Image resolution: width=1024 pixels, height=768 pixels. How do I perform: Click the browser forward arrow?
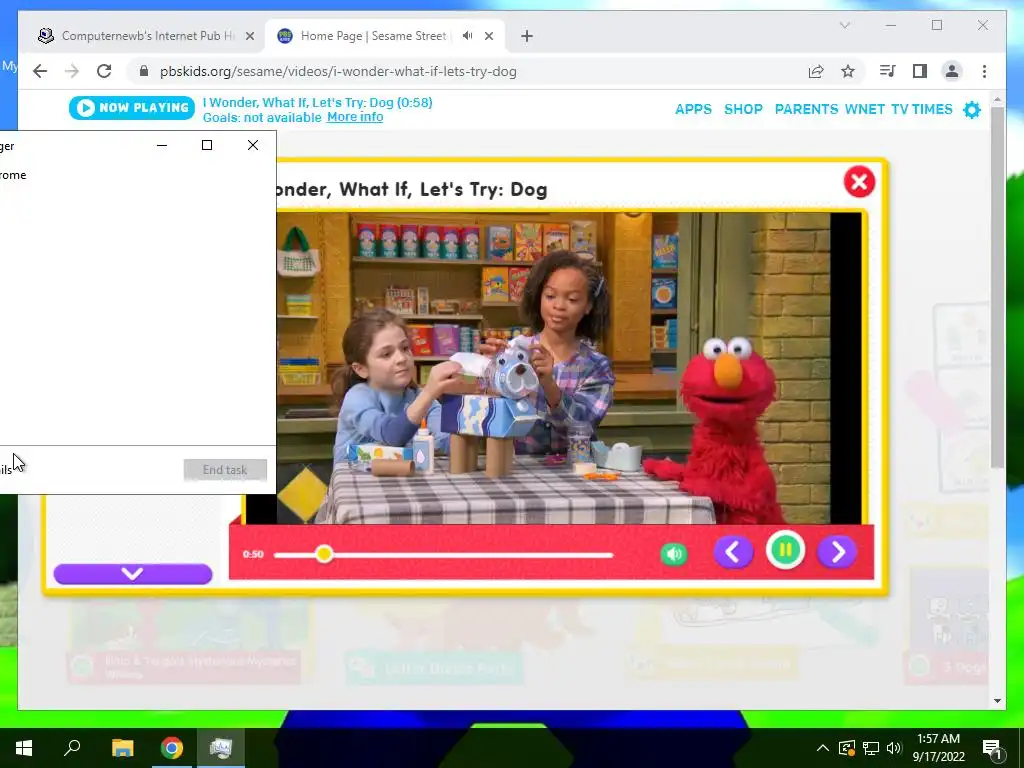point(72,71)
